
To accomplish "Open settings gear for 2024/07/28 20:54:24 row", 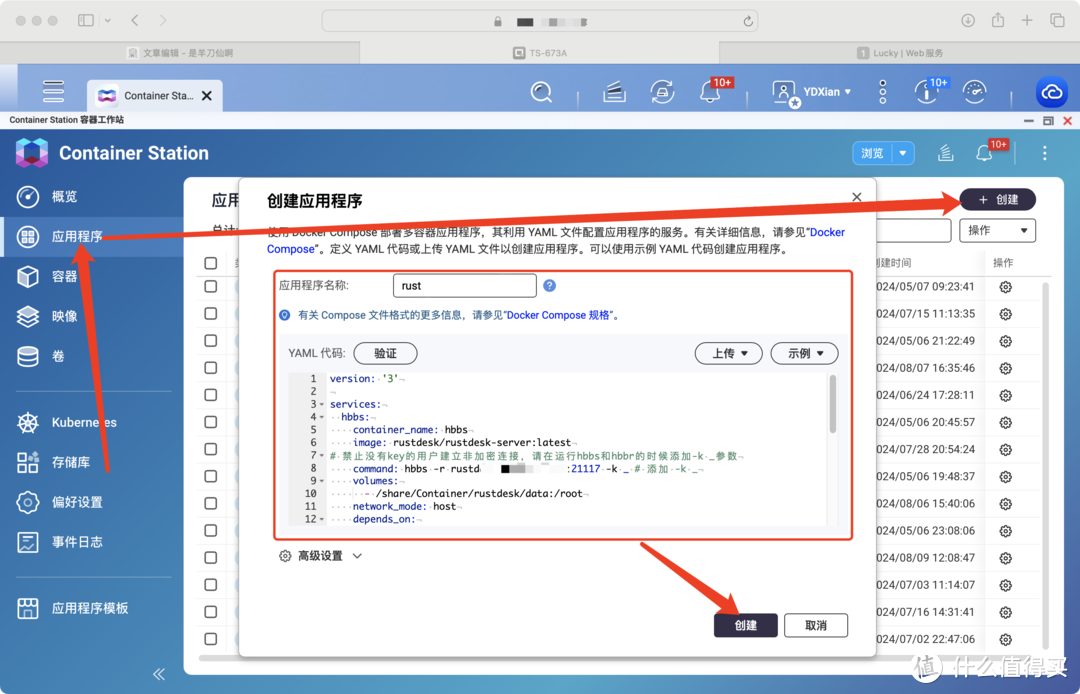I will tap(1006, 450).
